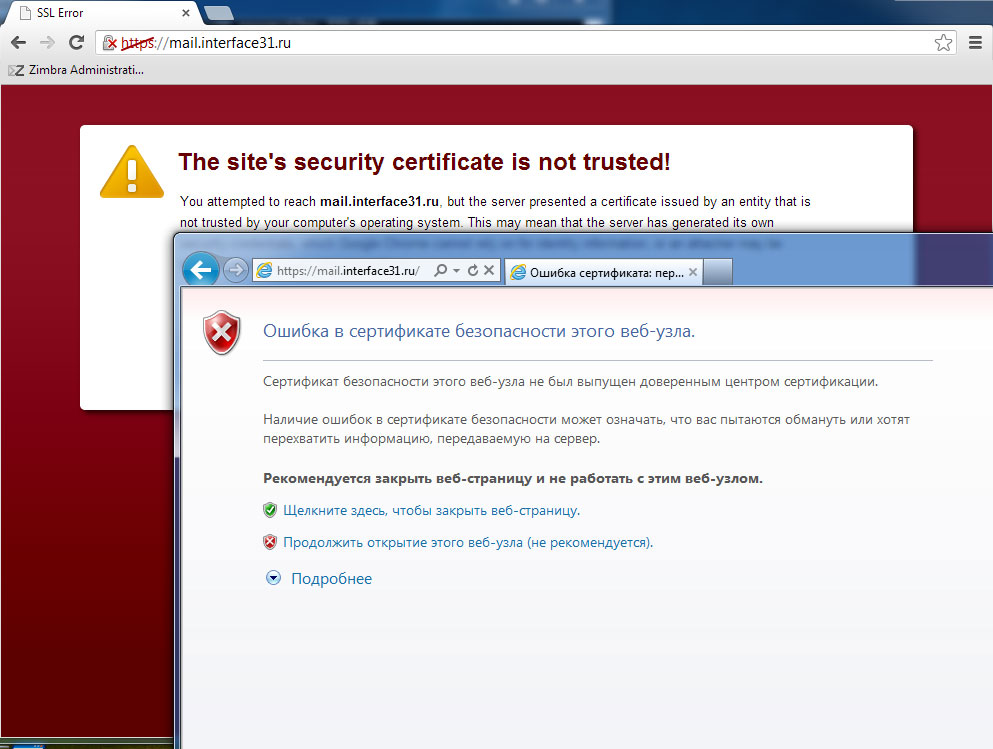Click IE page icon in address bar
The height and width of the screenshot is (749, 993).
click(265, 270)
